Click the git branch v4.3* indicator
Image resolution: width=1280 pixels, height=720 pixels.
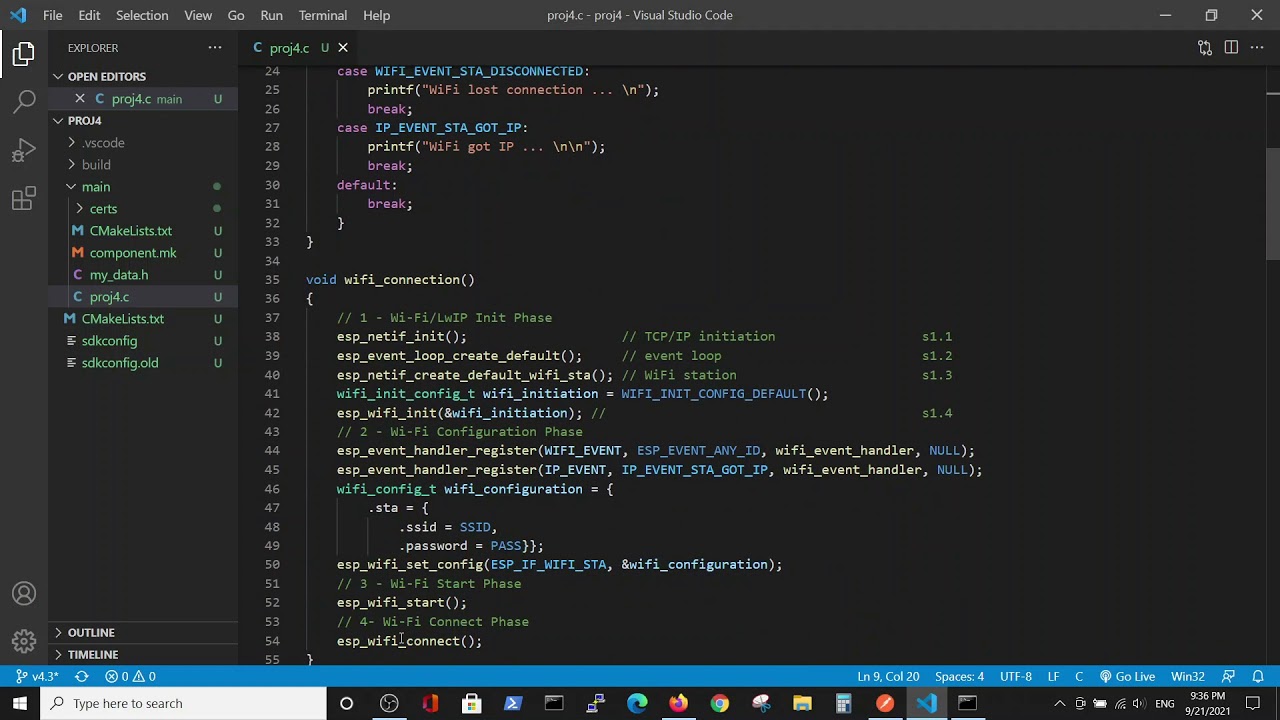click(38, 677)
